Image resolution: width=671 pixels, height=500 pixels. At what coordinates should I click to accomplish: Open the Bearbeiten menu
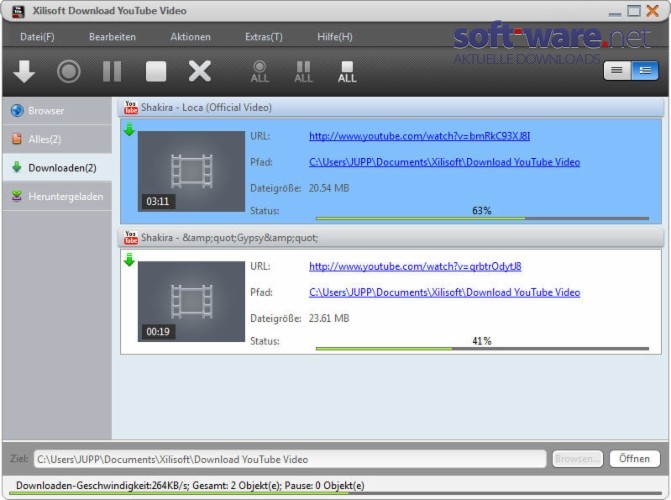(112, 37)
